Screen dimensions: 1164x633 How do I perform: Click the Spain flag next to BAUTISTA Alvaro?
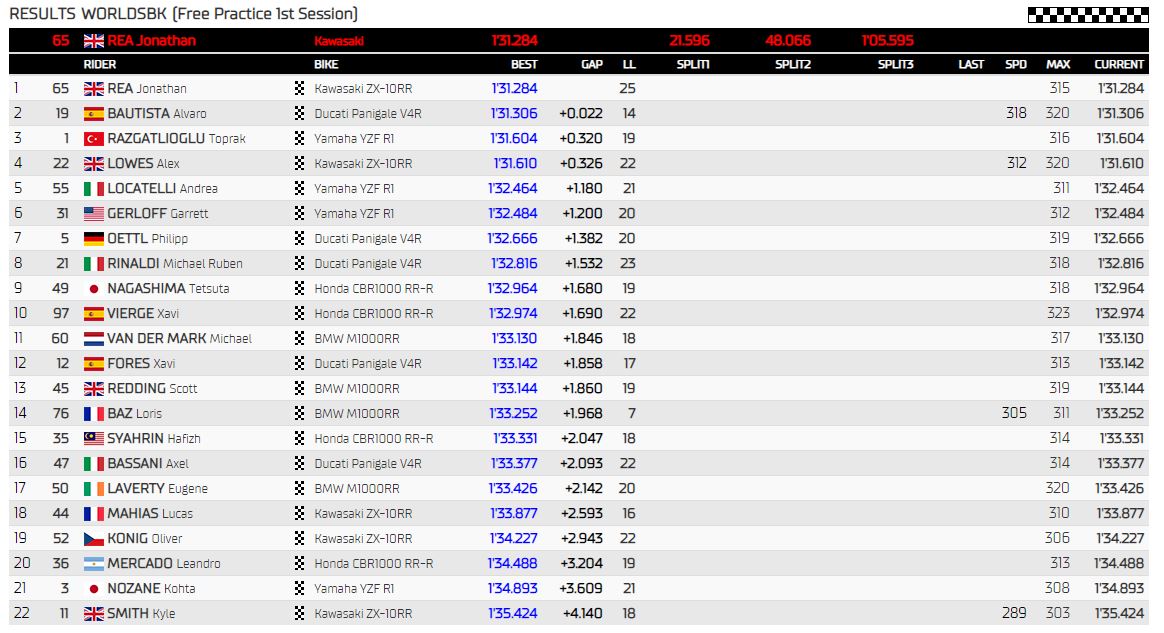coord(94,114)
